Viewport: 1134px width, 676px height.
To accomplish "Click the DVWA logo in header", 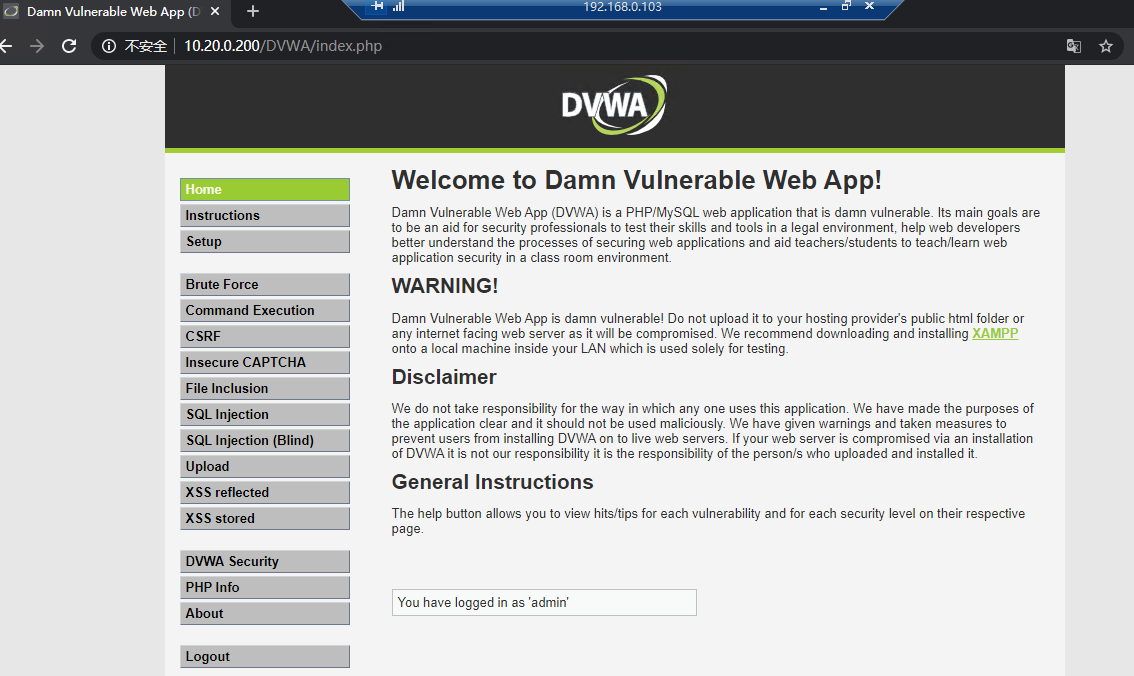I will click(x=614, y=106).
